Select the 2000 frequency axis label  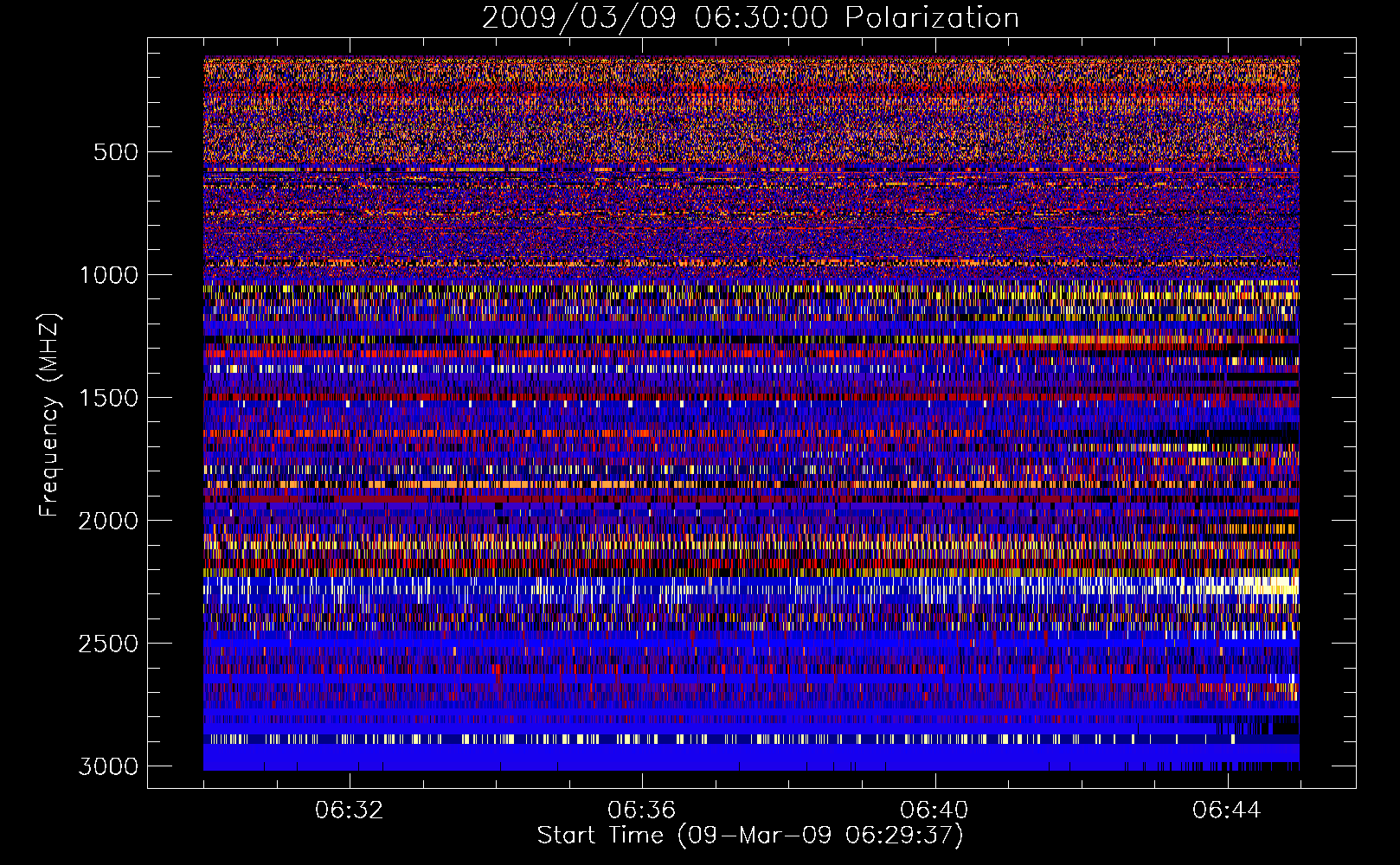click(x=108, y=521)
